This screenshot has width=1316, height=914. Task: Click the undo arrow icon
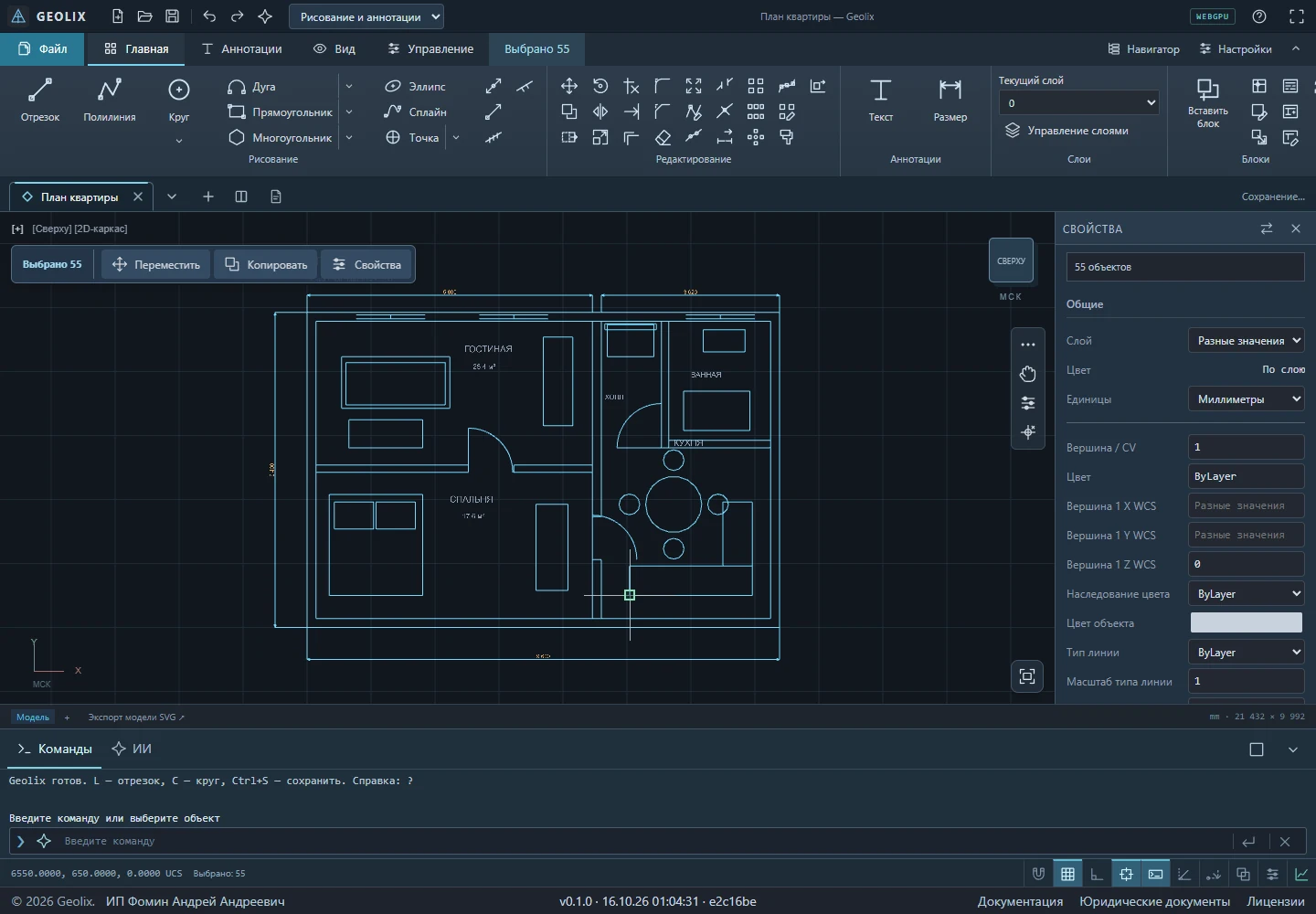(209, 16)
